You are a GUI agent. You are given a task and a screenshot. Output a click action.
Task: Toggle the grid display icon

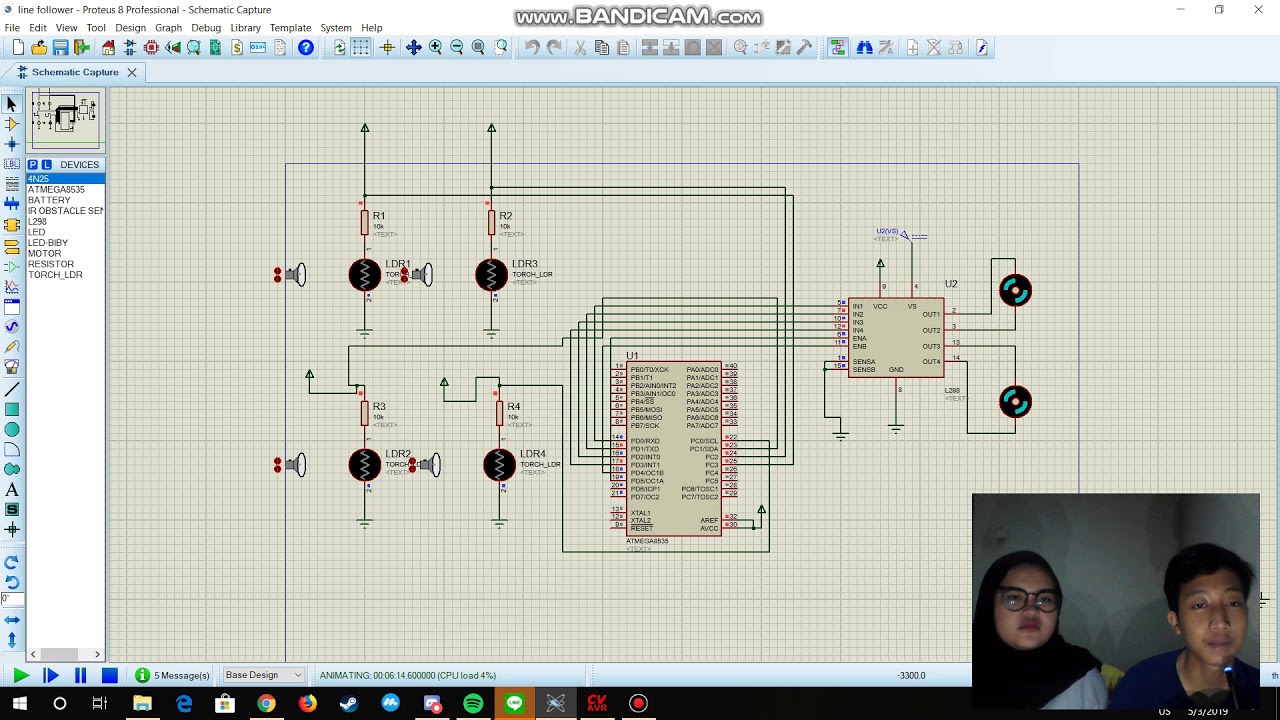[361, 48]
